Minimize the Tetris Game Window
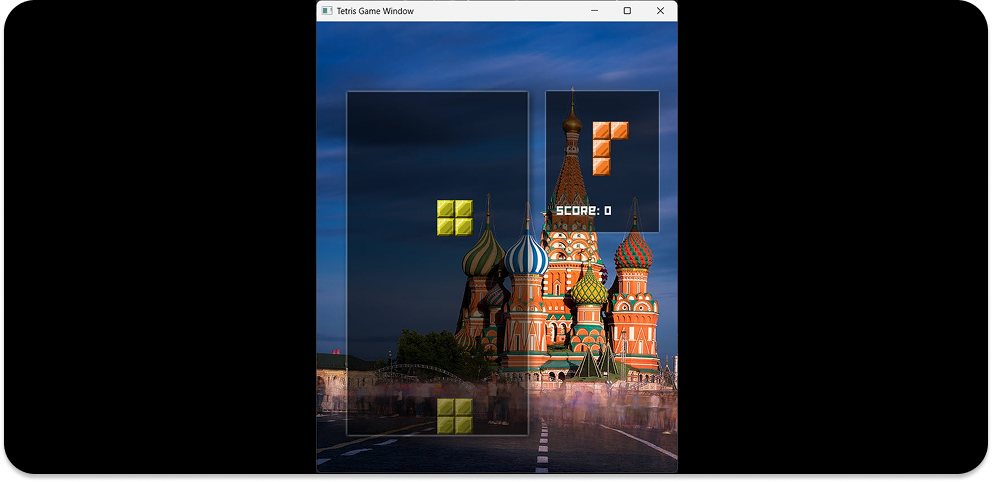The width and height of the screenshot is (992, 482). tap(594, 11)
